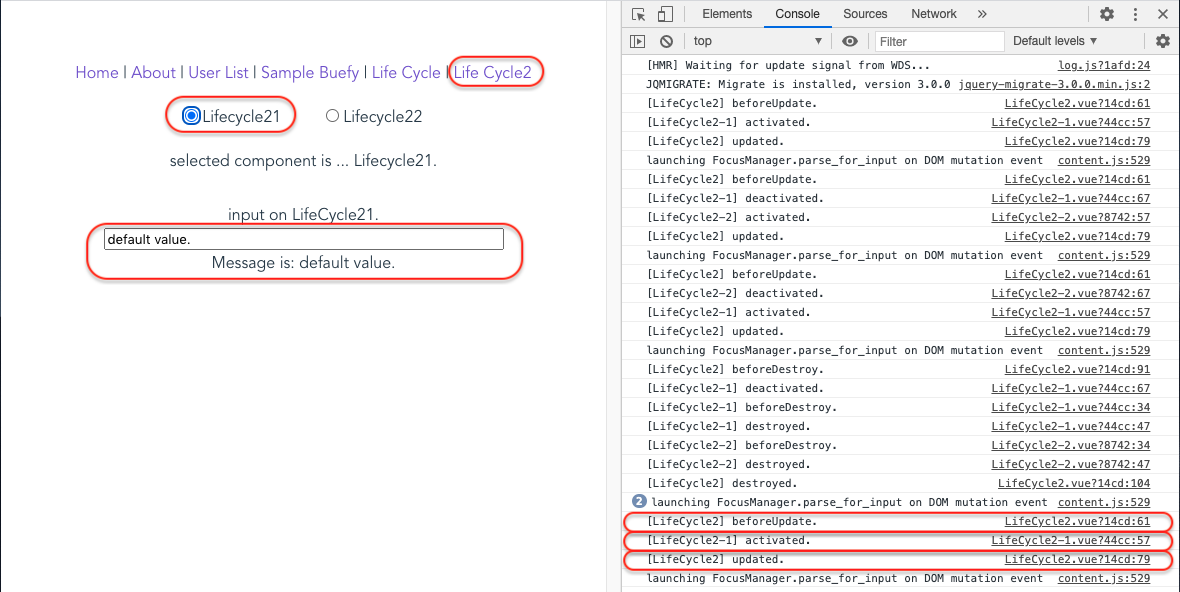The height and width of the screenshot is (592, 1180).
Task: Open the top JavaScript context dropdown
Action: coord(758,41)
